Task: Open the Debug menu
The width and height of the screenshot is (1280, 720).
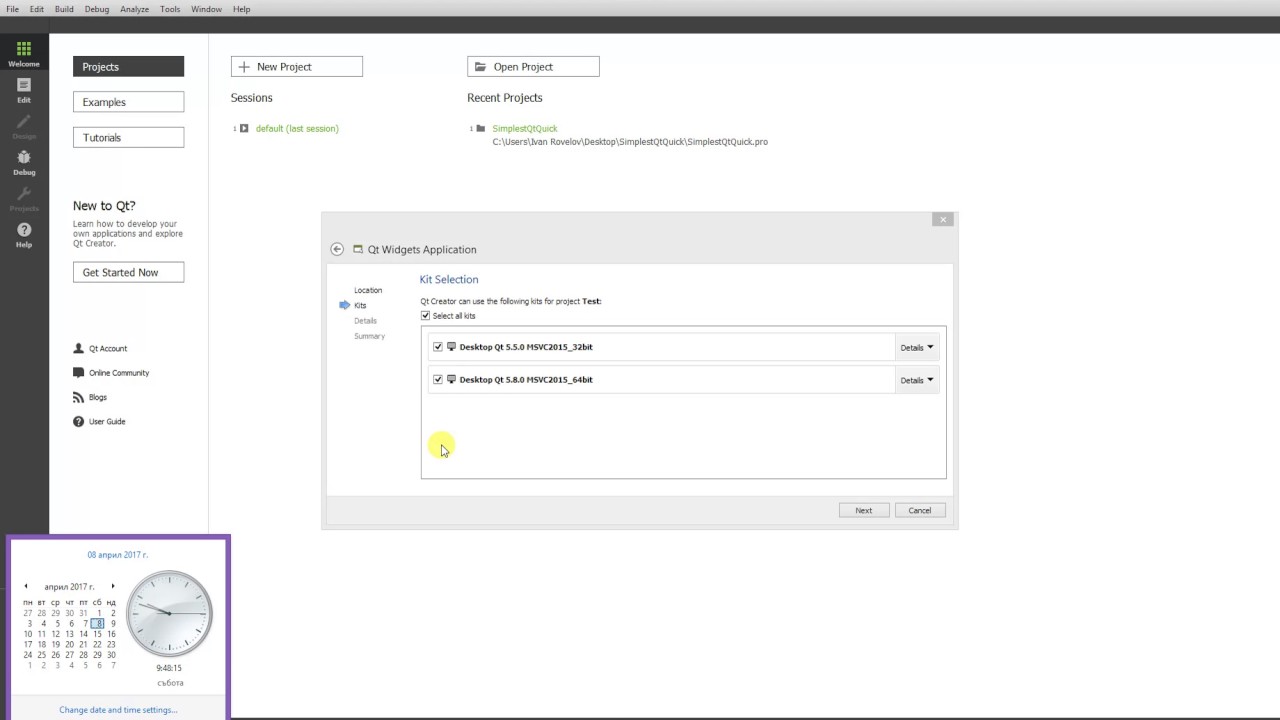Action: click(x=97, y=9)
